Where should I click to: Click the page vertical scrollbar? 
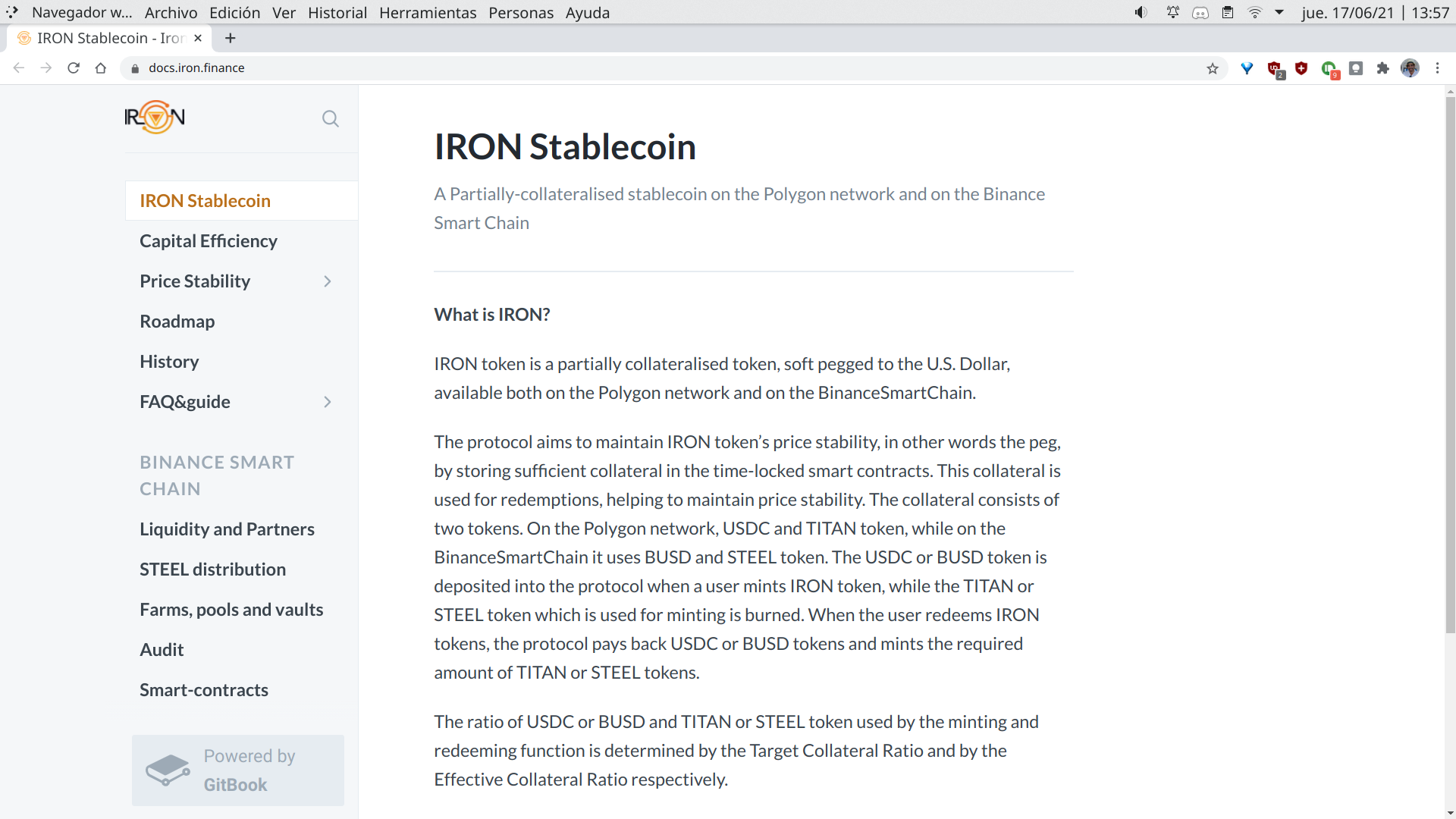pyautogui.click(x=1450, y=364)
